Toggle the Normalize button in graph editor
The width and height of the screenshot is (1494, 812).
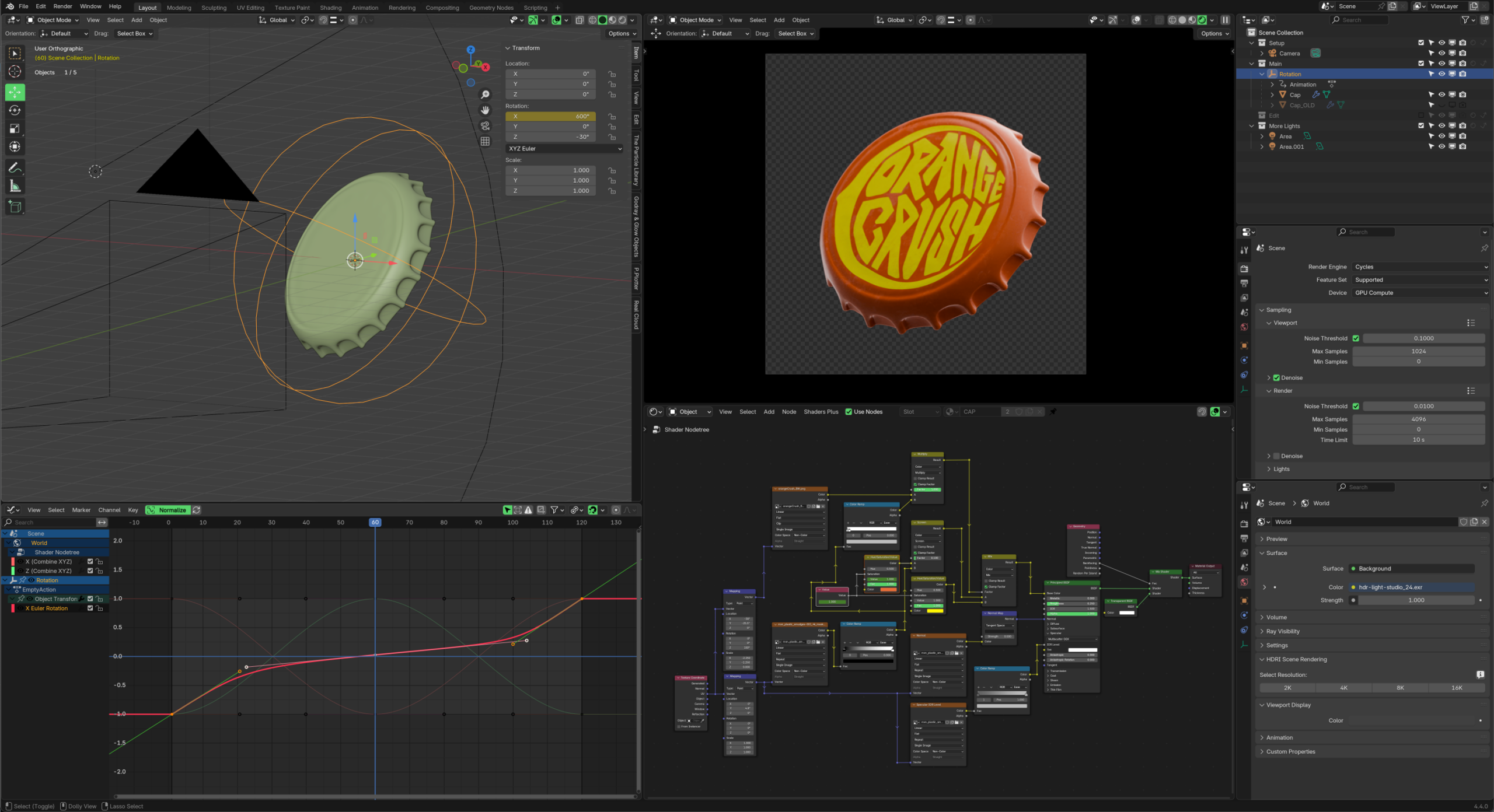coord(167,510)
